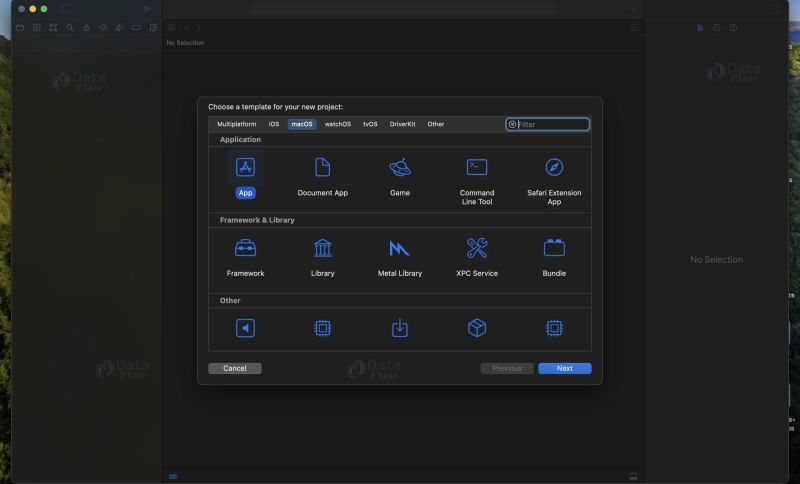Click the Cancel button
The height and width of the screenshot is (484, 800).
(x=235, y=368)
